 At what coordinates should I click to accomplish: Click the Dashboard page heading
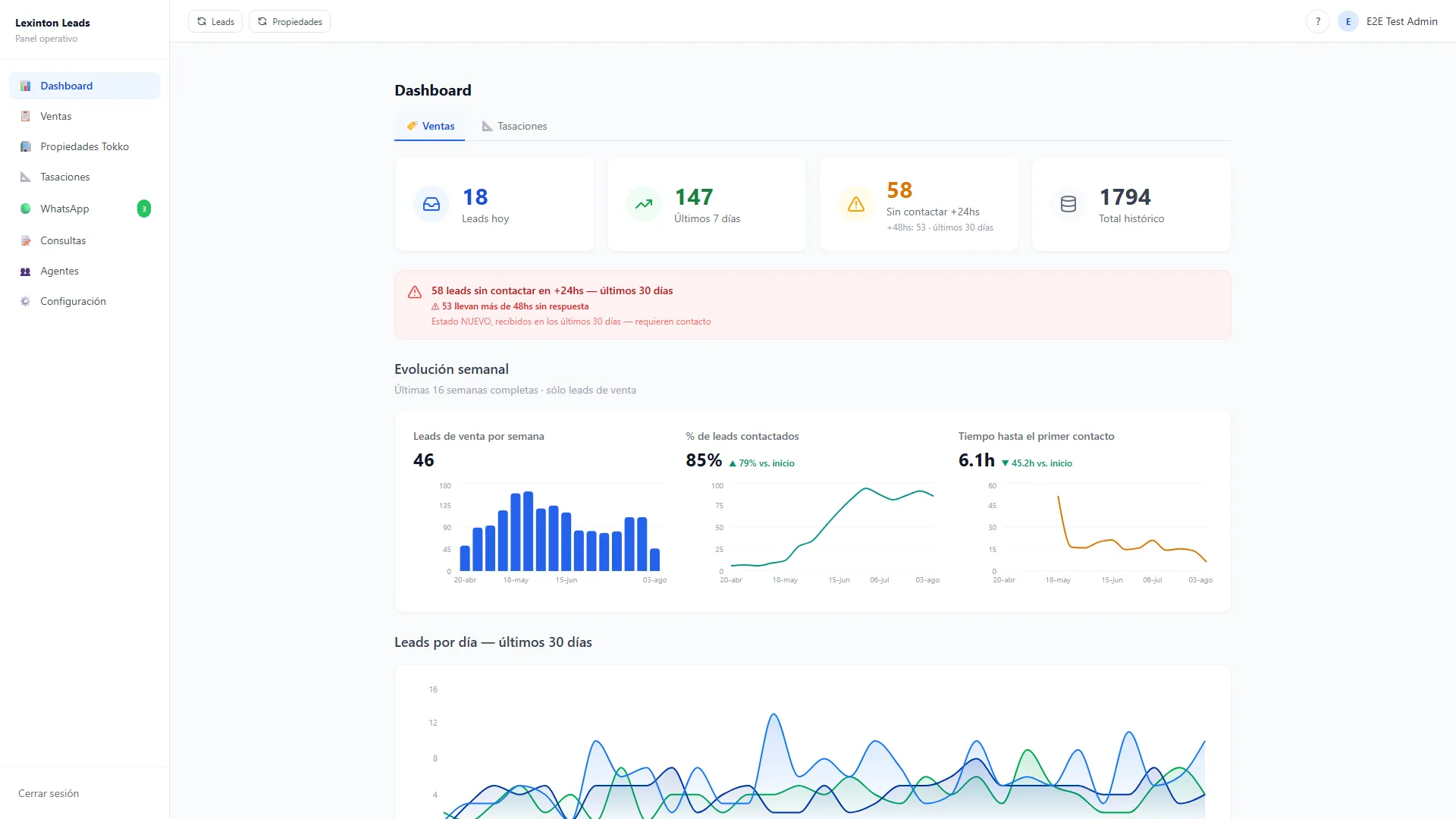click(433, 90)
